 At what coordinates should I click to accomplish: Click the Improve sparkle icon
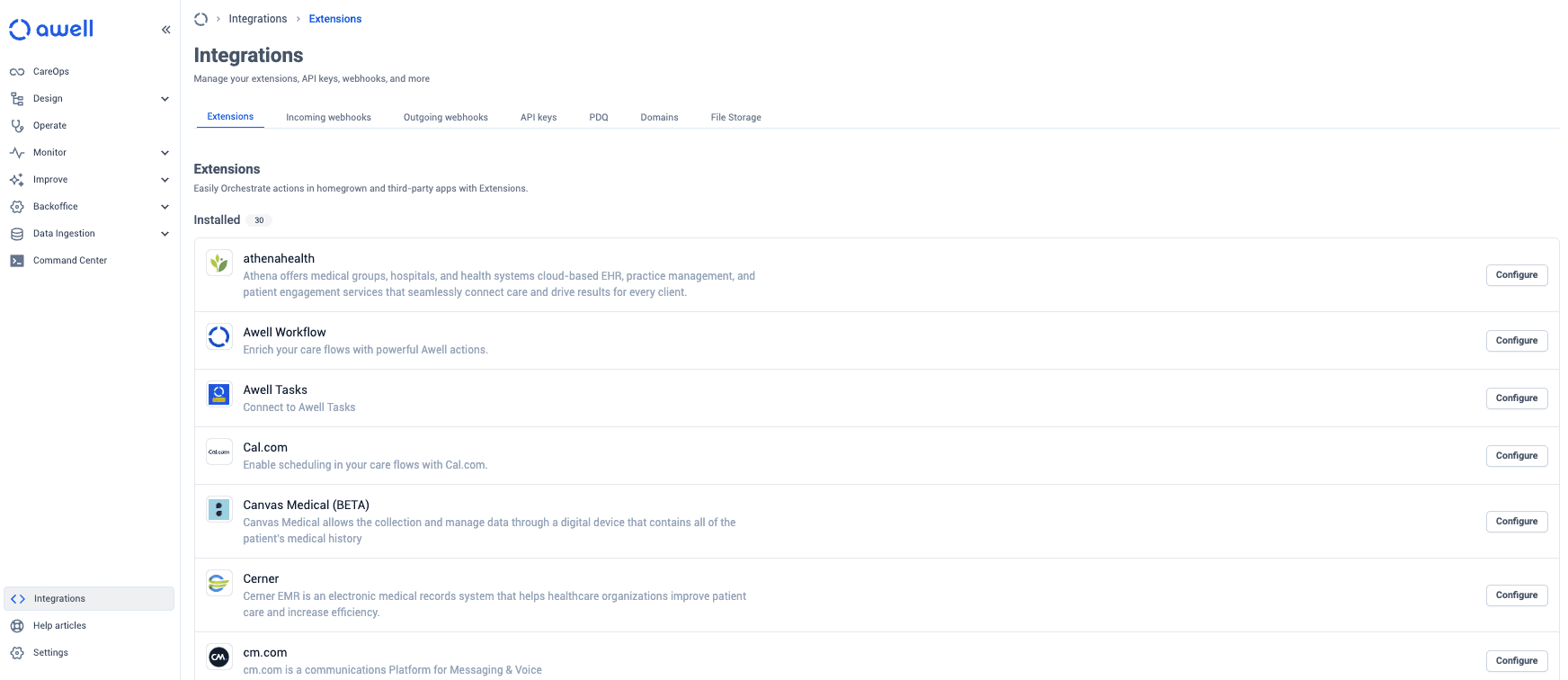point(17,180)
